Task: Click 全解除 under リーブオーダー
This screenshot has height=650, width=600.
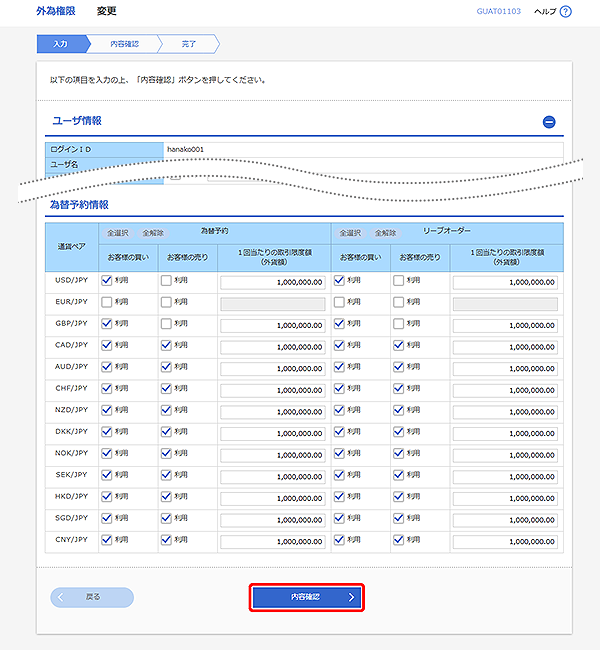Action: pyautogui.click(x=386, y=233)
